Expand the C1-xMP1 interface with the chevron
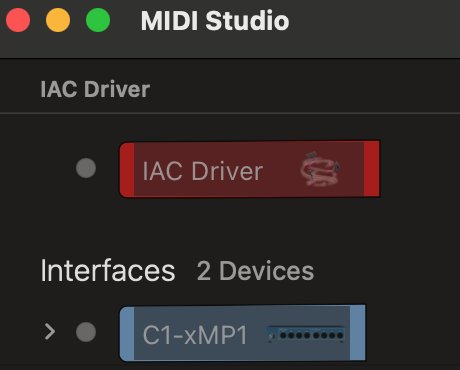Screen dimensions: 460x370 [x=50, y=332]
